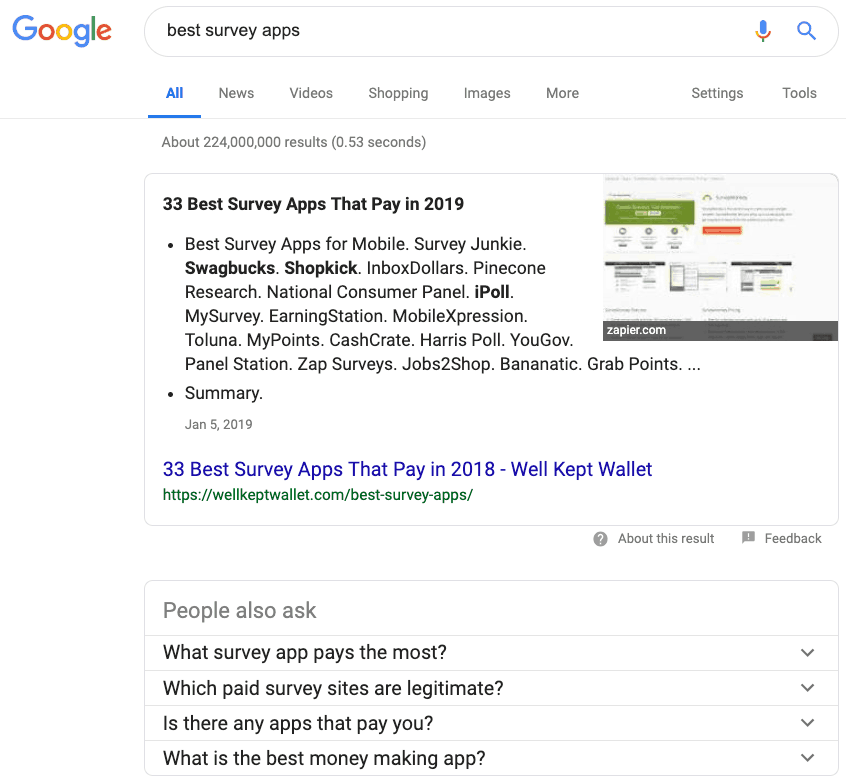Open search Settings menu
This screenshot has height=780, width=846.
tap(717, 93)
